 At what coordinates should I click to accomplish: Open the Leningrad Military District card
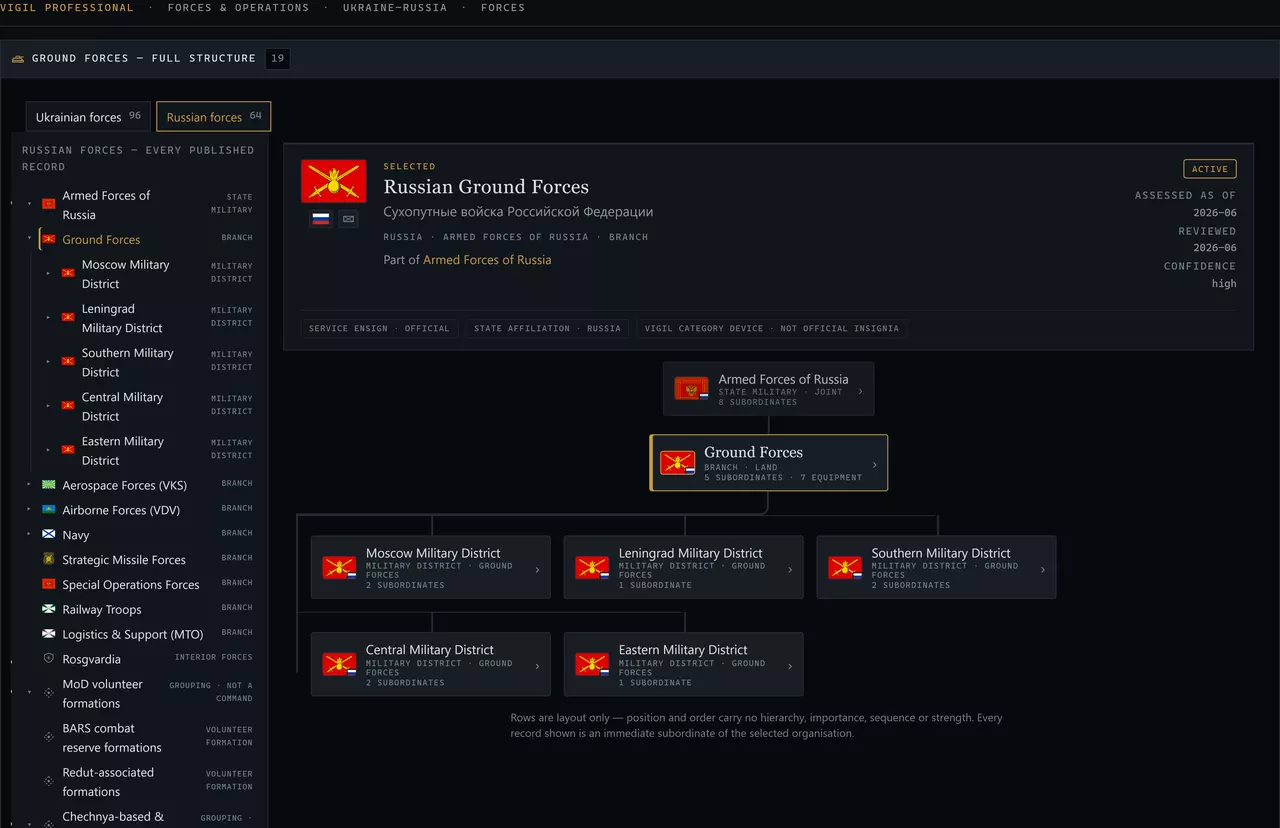(x=683, y=568)
